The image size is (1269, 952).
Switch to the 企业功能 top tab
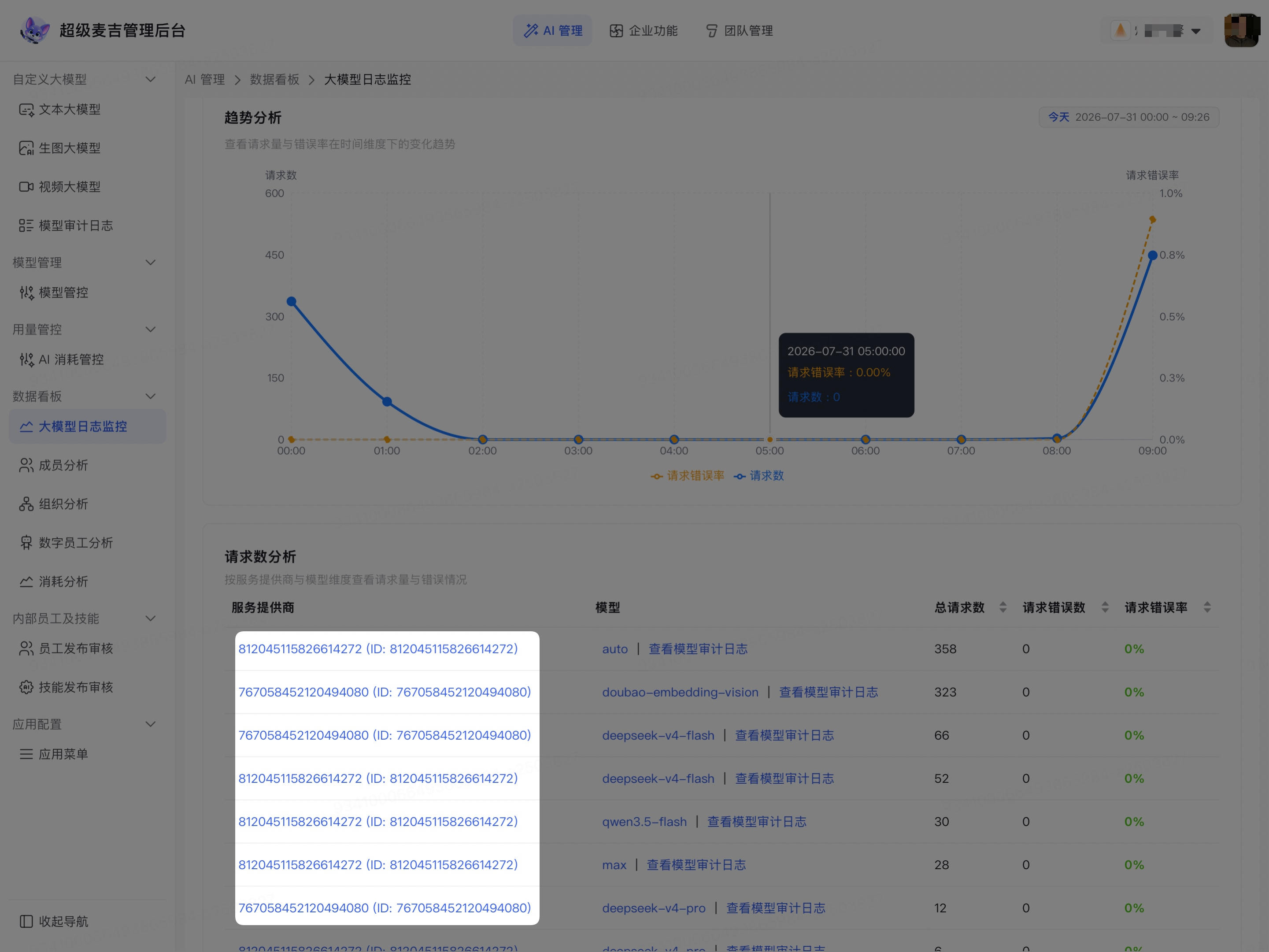point(644,30)
